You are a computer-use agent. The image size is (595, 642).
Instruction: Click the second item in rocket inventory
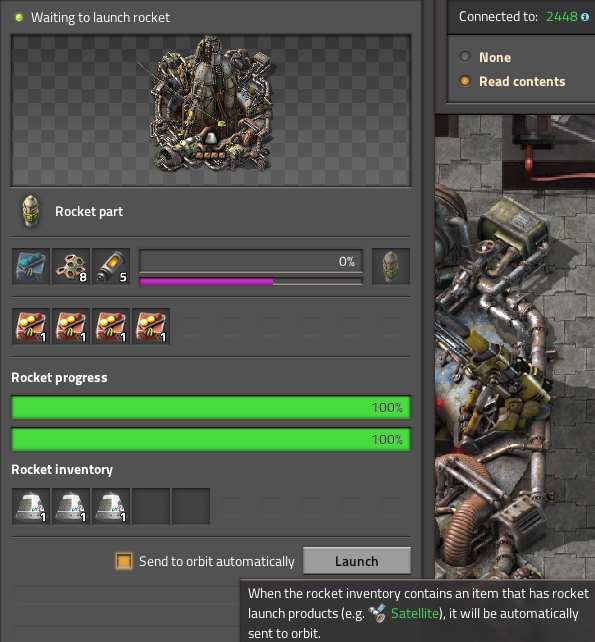point(71,506)
